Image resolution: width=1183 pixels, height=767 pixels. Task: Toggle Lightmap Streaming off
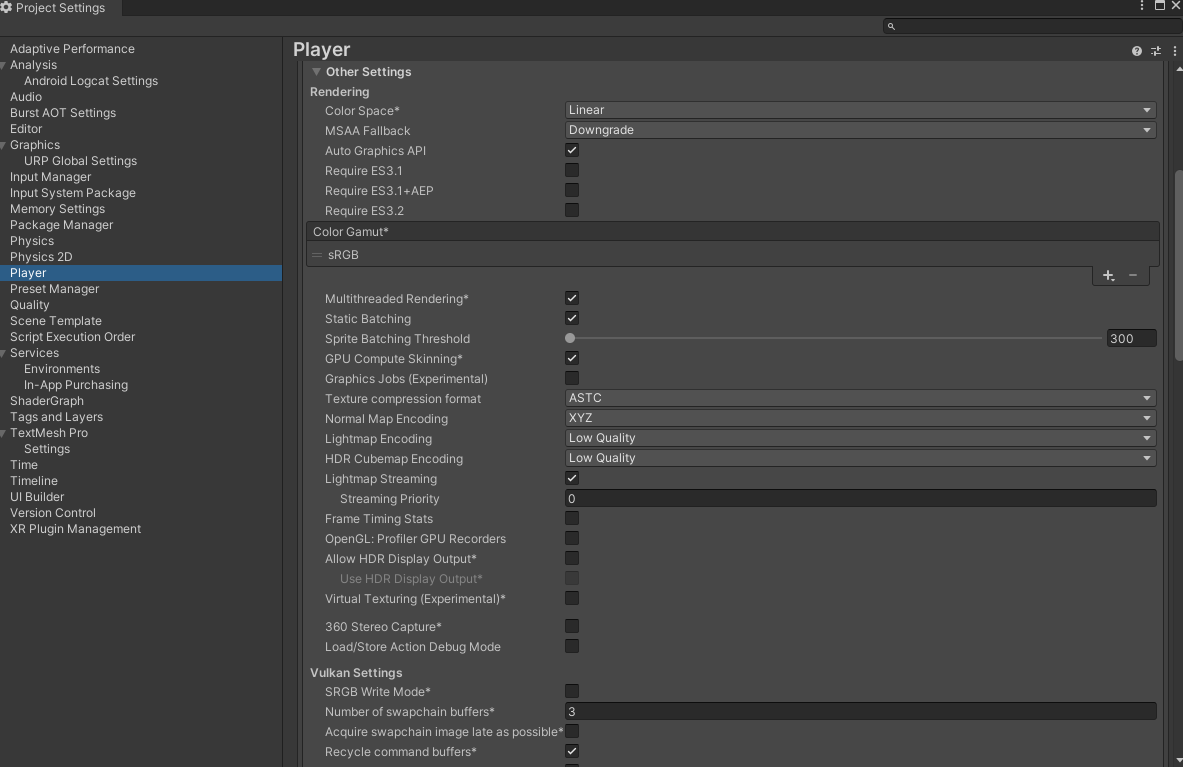571,478
